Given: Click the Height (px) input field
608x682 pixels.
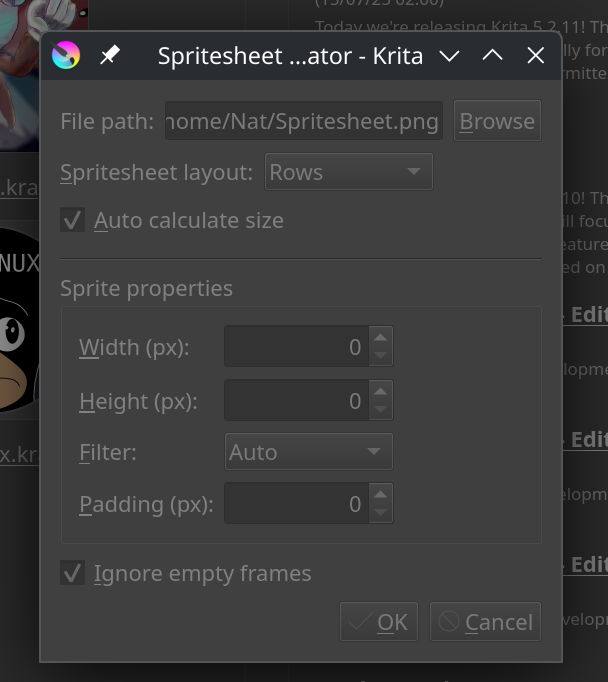Looking at the screenshot, I should pyautogui.click(x=297, y=400).
